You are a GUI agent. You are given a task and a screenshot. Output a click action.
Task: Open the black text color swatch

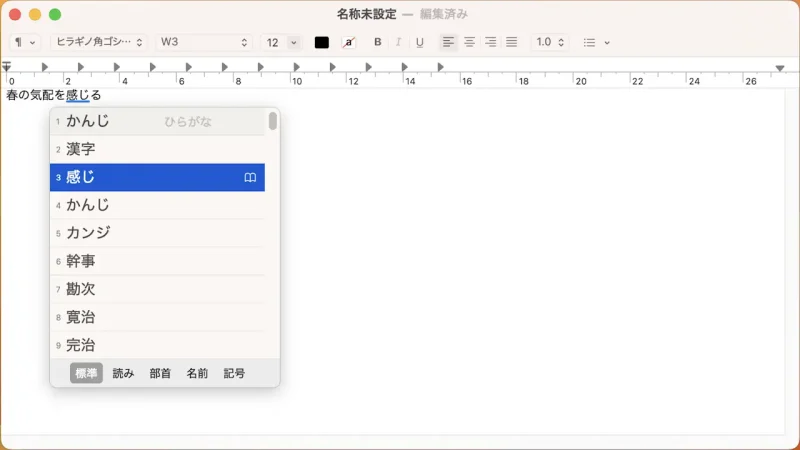click(x=322, y=42)
